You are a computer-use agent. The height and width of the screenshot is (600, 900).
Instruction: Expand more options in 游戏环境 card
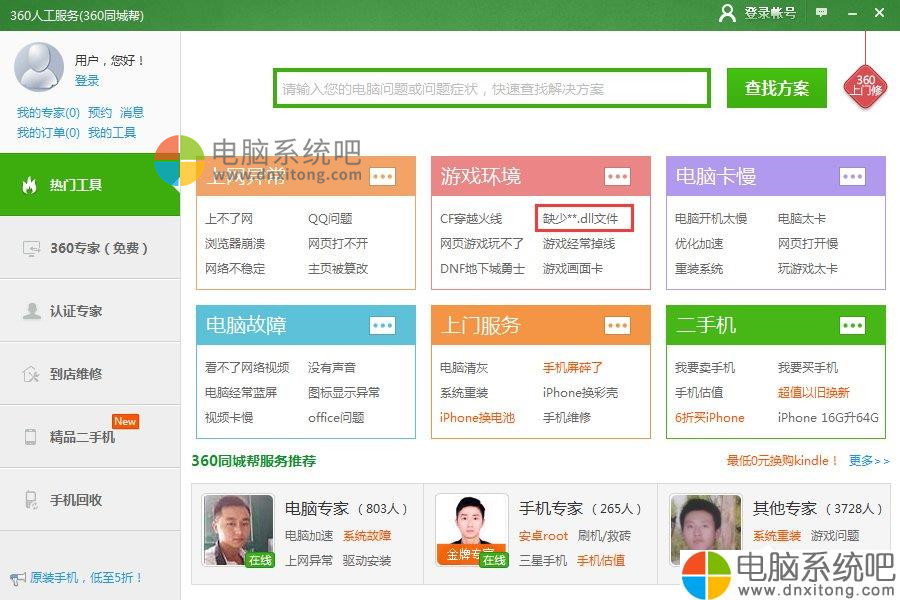click(618, 176)
